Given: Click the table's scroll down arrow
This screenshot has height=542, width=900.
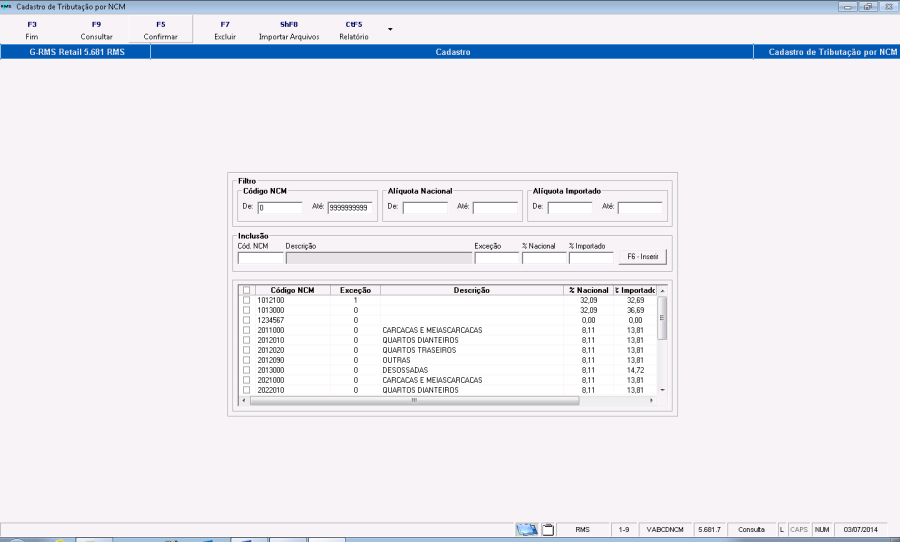Looking at the screenshot, I should pyautogui.click(x=662, y=390).
